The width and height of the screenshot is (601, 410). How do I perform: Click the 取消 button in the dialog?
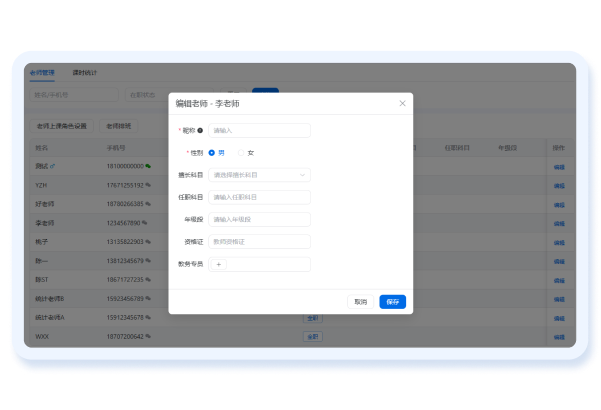[359, 301]
